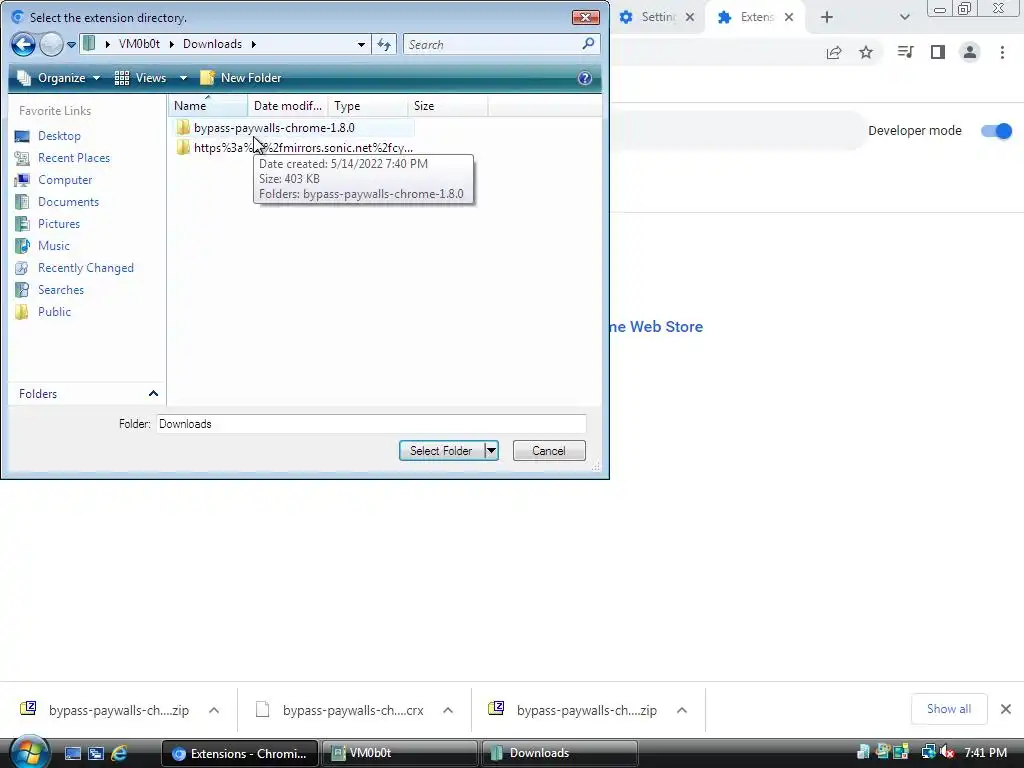Sort by the Date modified column header

pos(287,106)
